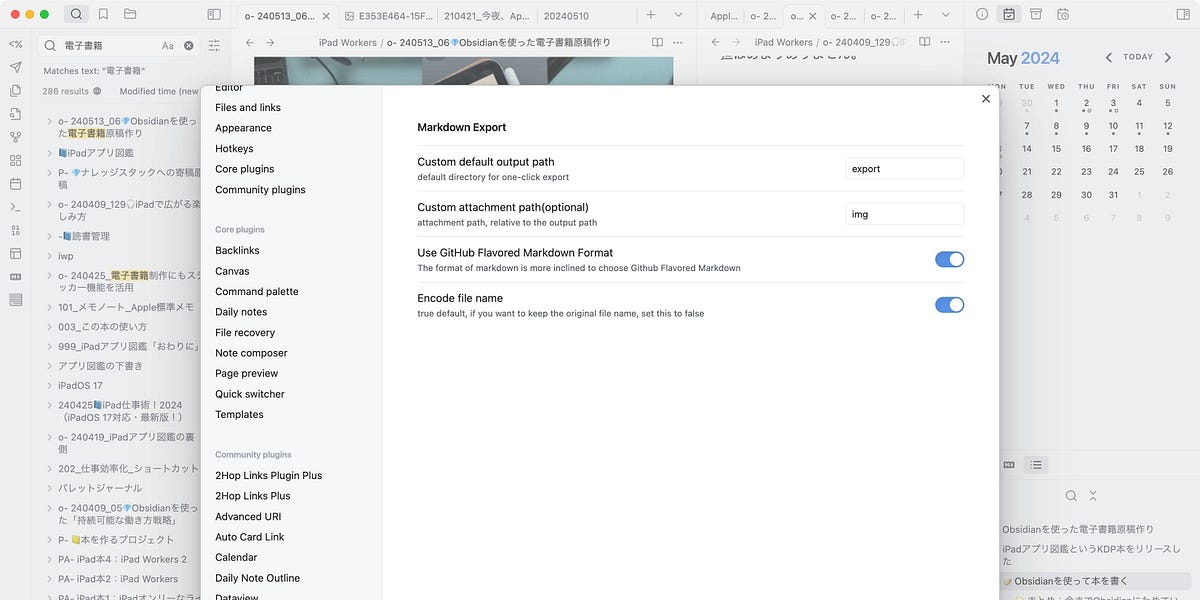This screenshot has width=1200, height=600.
Task: Open Files and links settings
Action: [248, 107]
